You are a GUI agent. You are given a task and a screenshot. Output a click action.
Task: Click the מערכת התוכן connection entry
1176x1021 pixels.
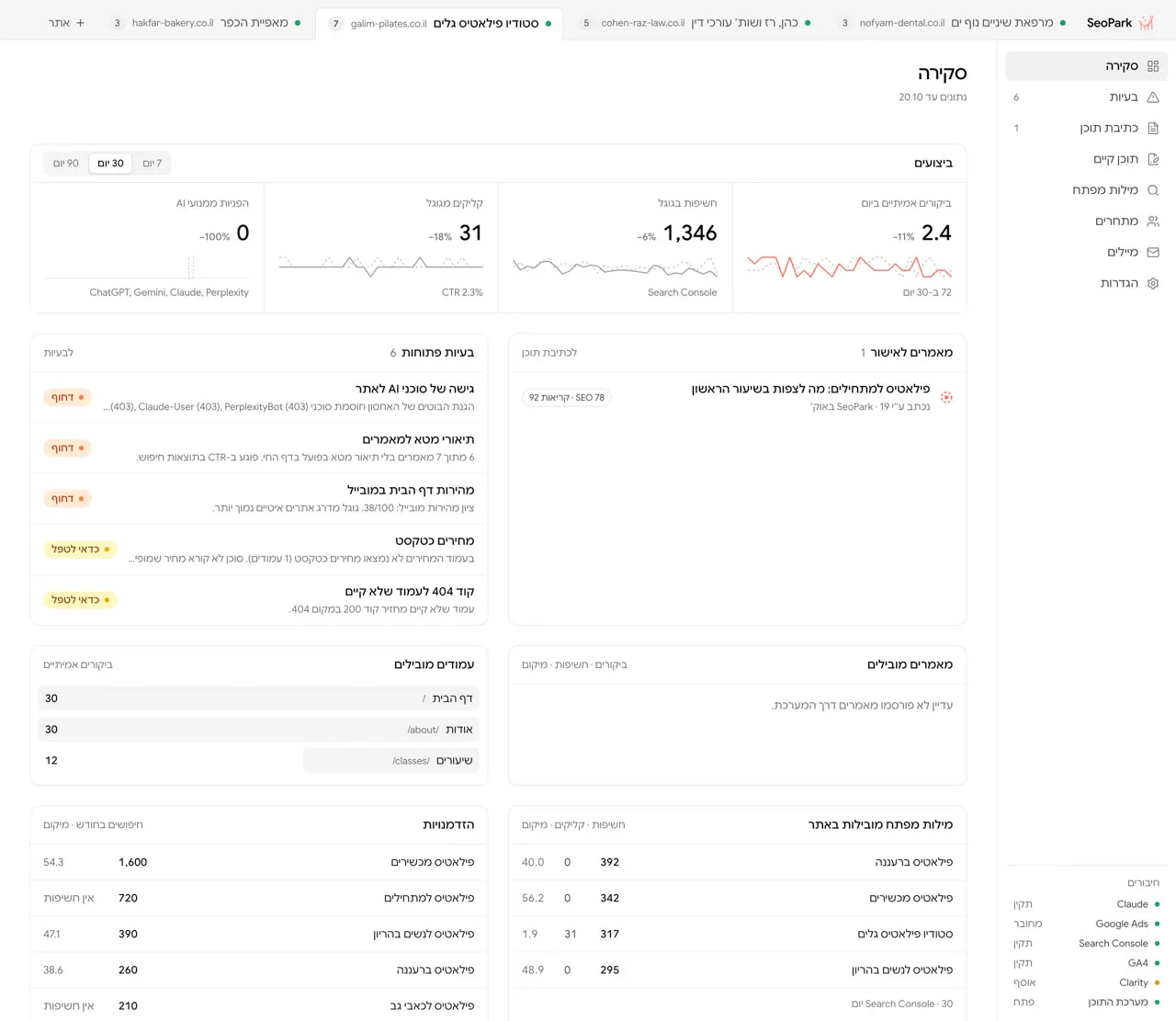point(1086,1002)
